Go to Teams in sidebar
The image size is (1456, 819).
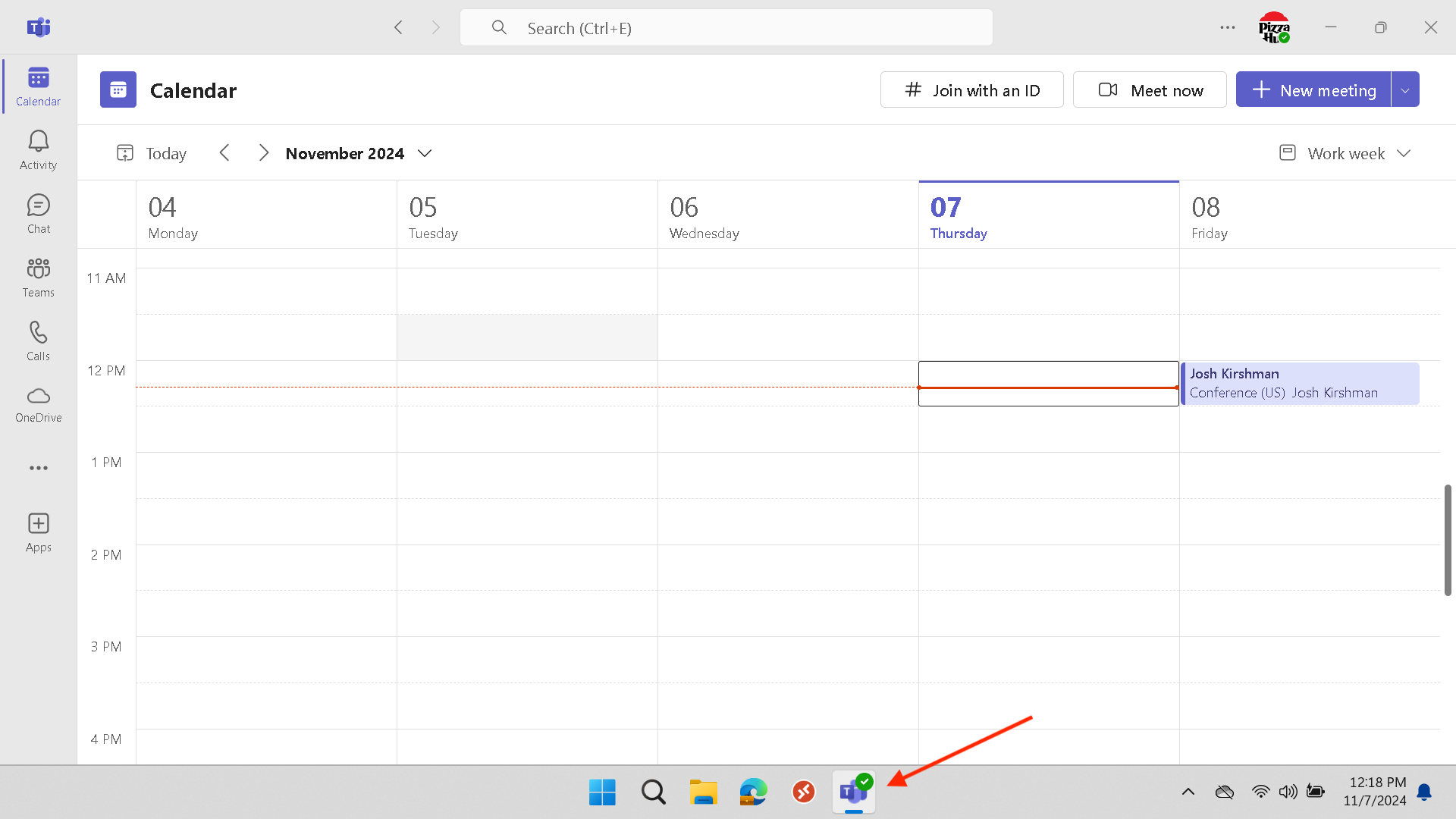tap(38, 278)
